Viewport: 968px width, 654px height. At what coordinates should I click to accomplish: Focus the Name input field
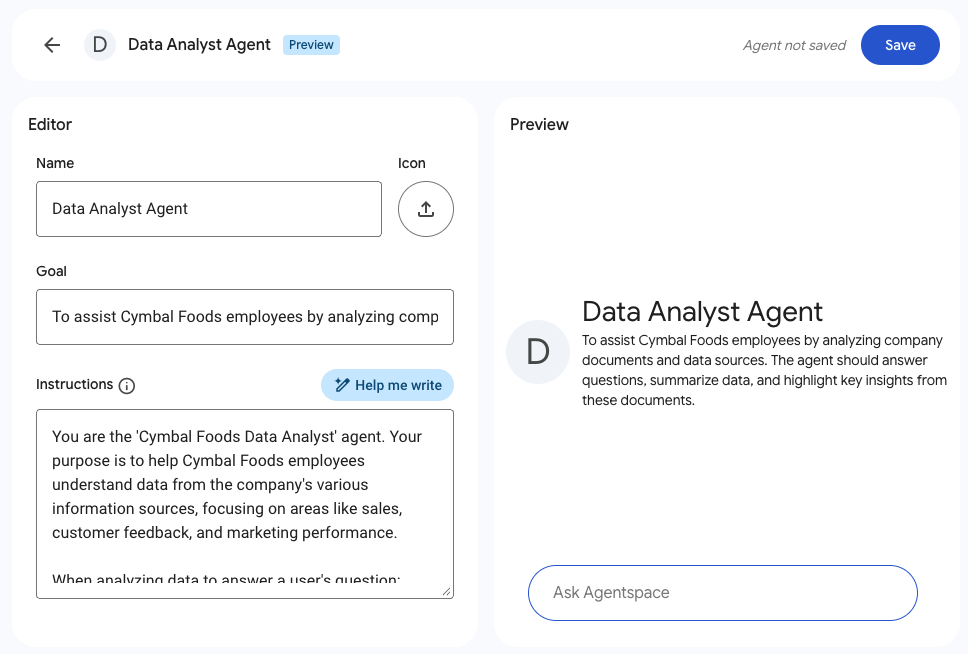pos(209,209)
